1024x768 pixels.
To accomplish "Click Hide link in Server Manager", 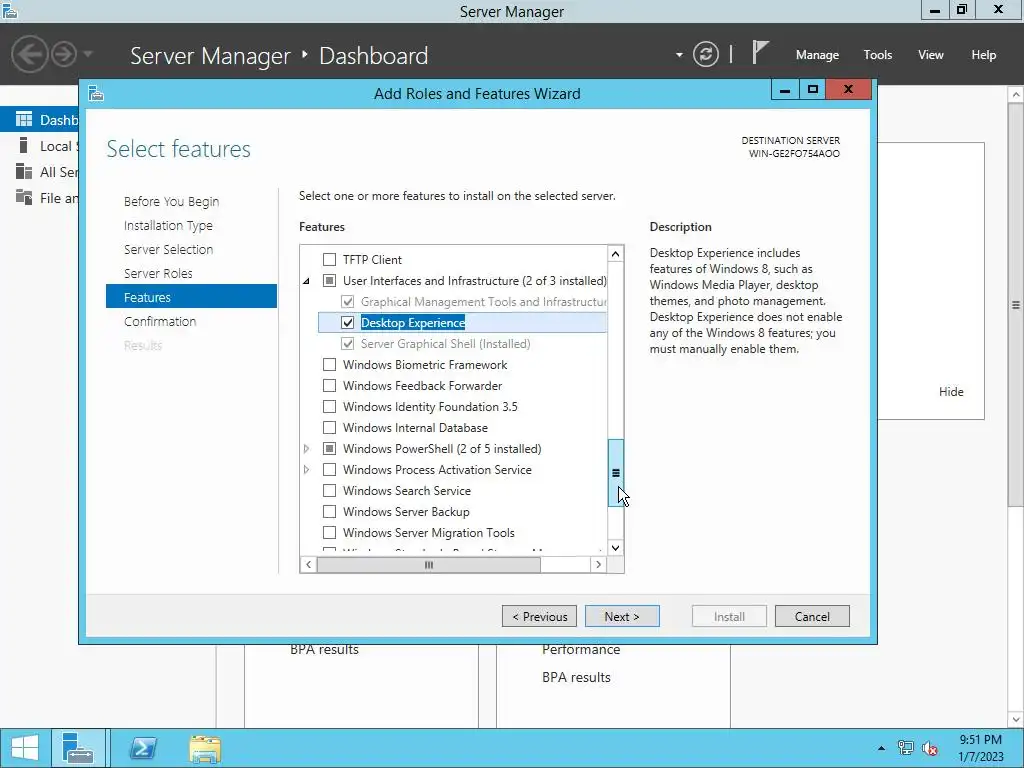I will 951,392.
